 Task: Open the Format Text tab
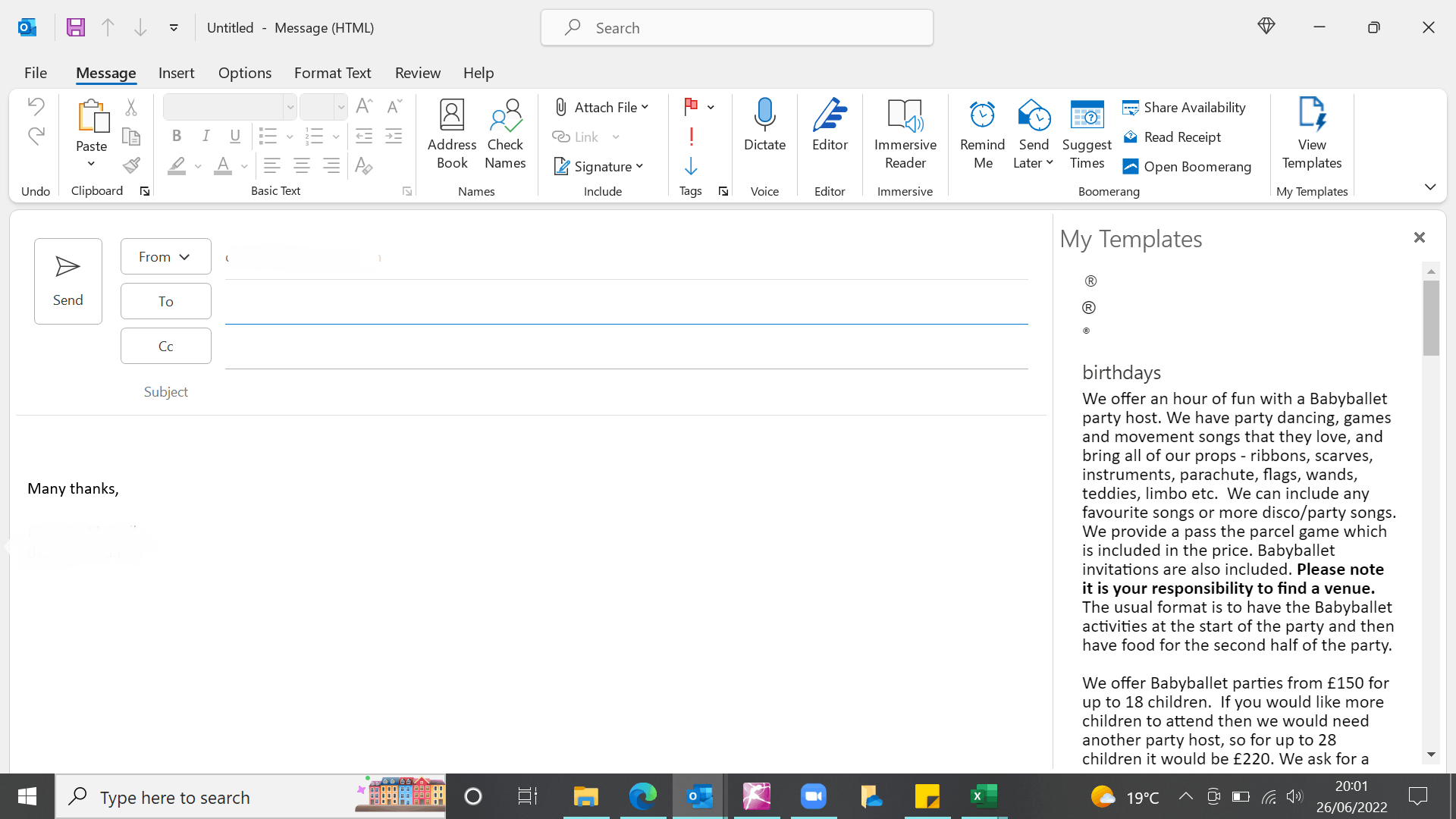point(332,73)
